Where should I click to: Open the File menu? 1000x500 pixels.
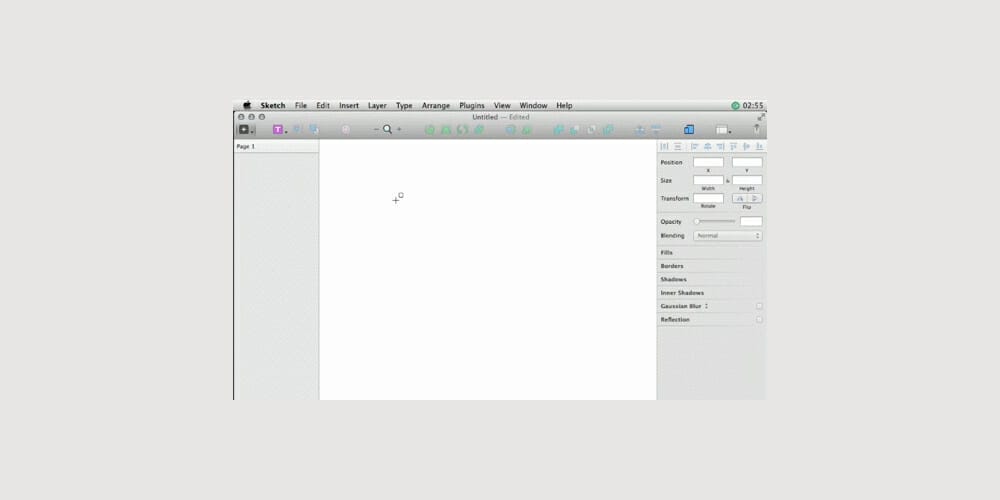(301, 106)
